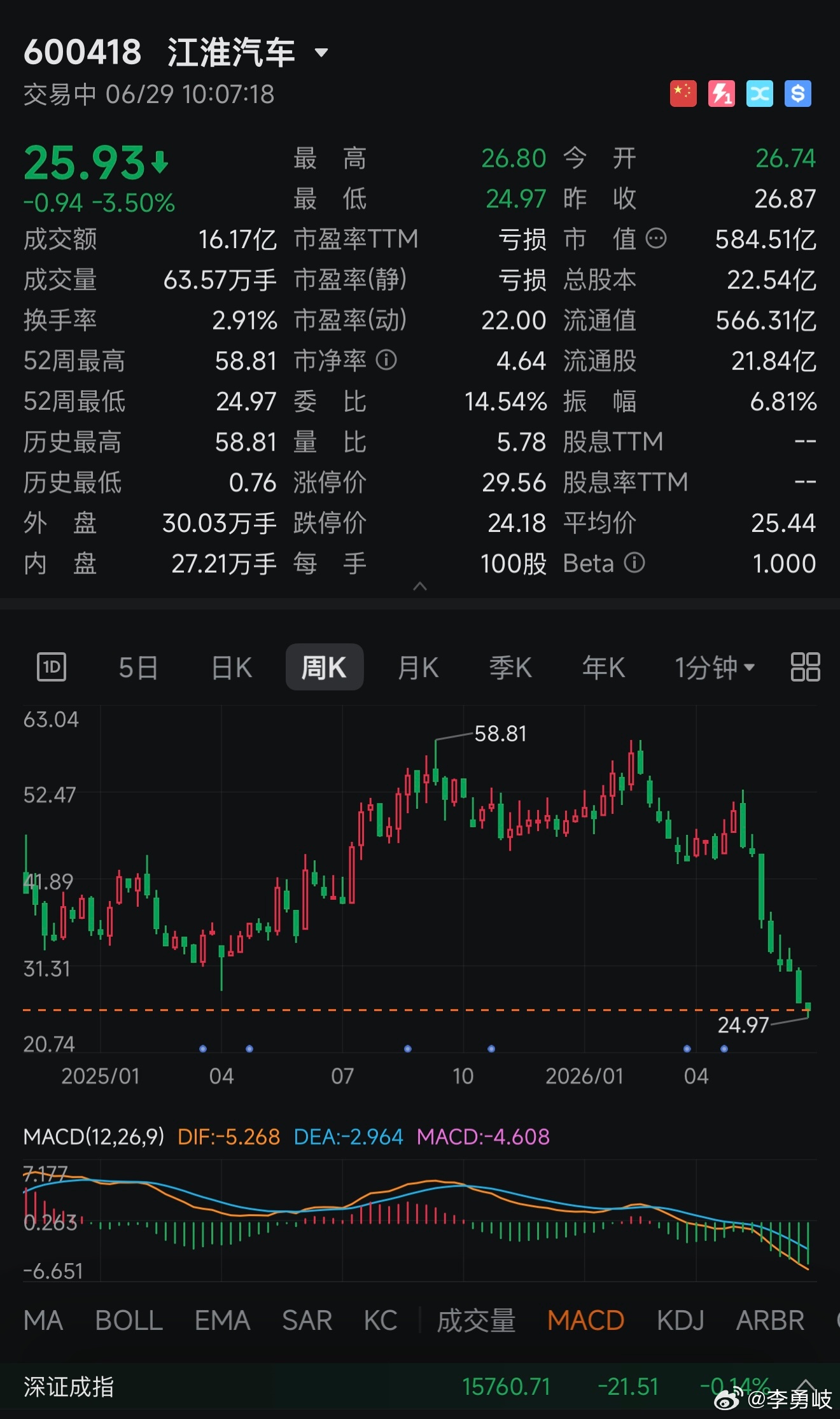Switch to the 年K chart tab
The width and height of the screenshot is (840, 1419).
pyautogui.click(x=603, y=668)
